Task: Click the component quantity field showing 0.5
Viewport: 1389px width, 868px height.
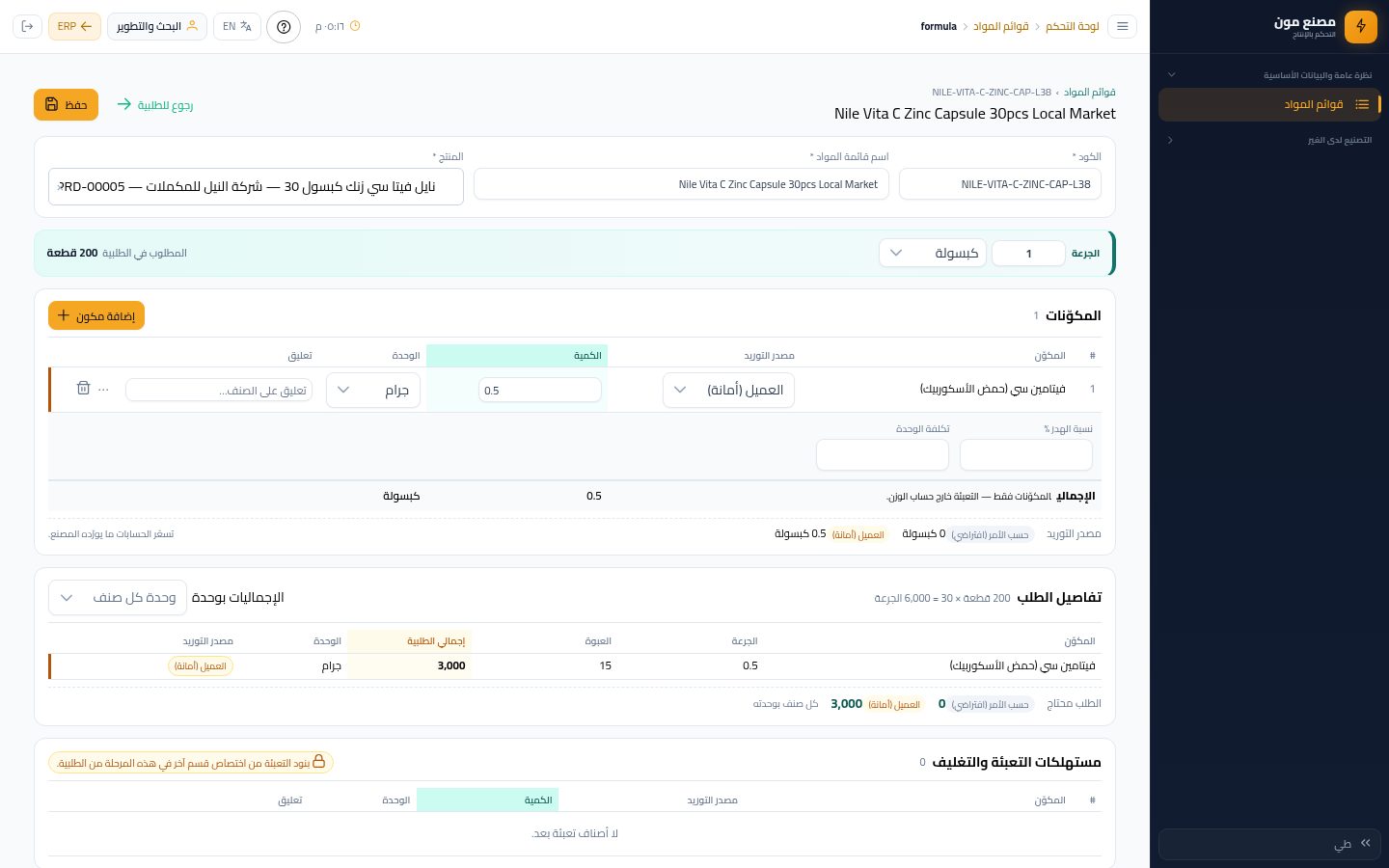Action: pyautogui.click(x=540, y=390)
